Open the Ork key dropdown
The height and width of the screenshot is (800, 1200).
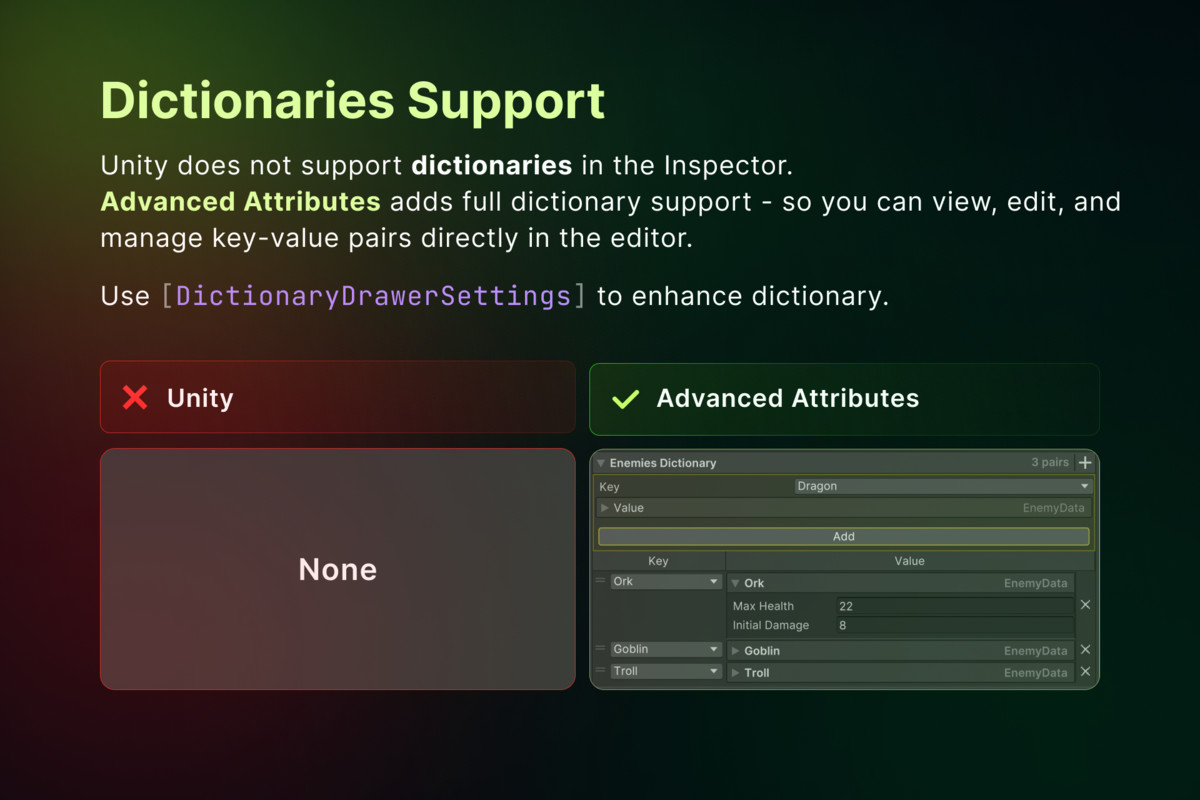(x=666, y=582)
